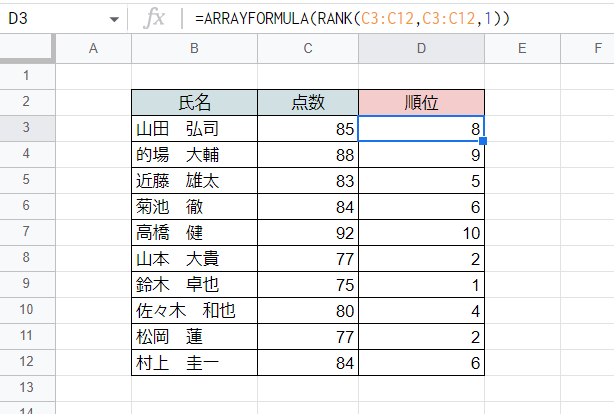Click 菊池 徹's score 84
The height and width of the screenshot is (414, 614).
pos(308,207)
